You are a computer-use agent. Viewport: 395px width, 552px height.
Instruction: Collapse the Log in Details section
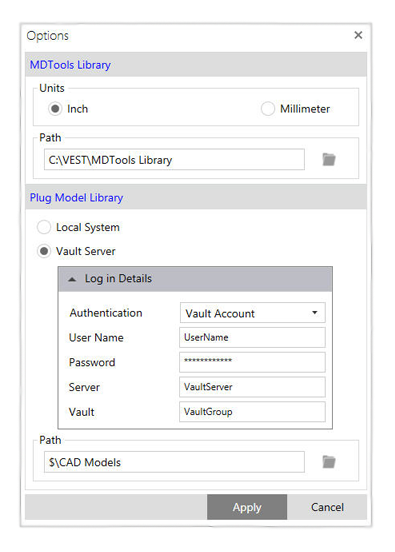[72, 279]
